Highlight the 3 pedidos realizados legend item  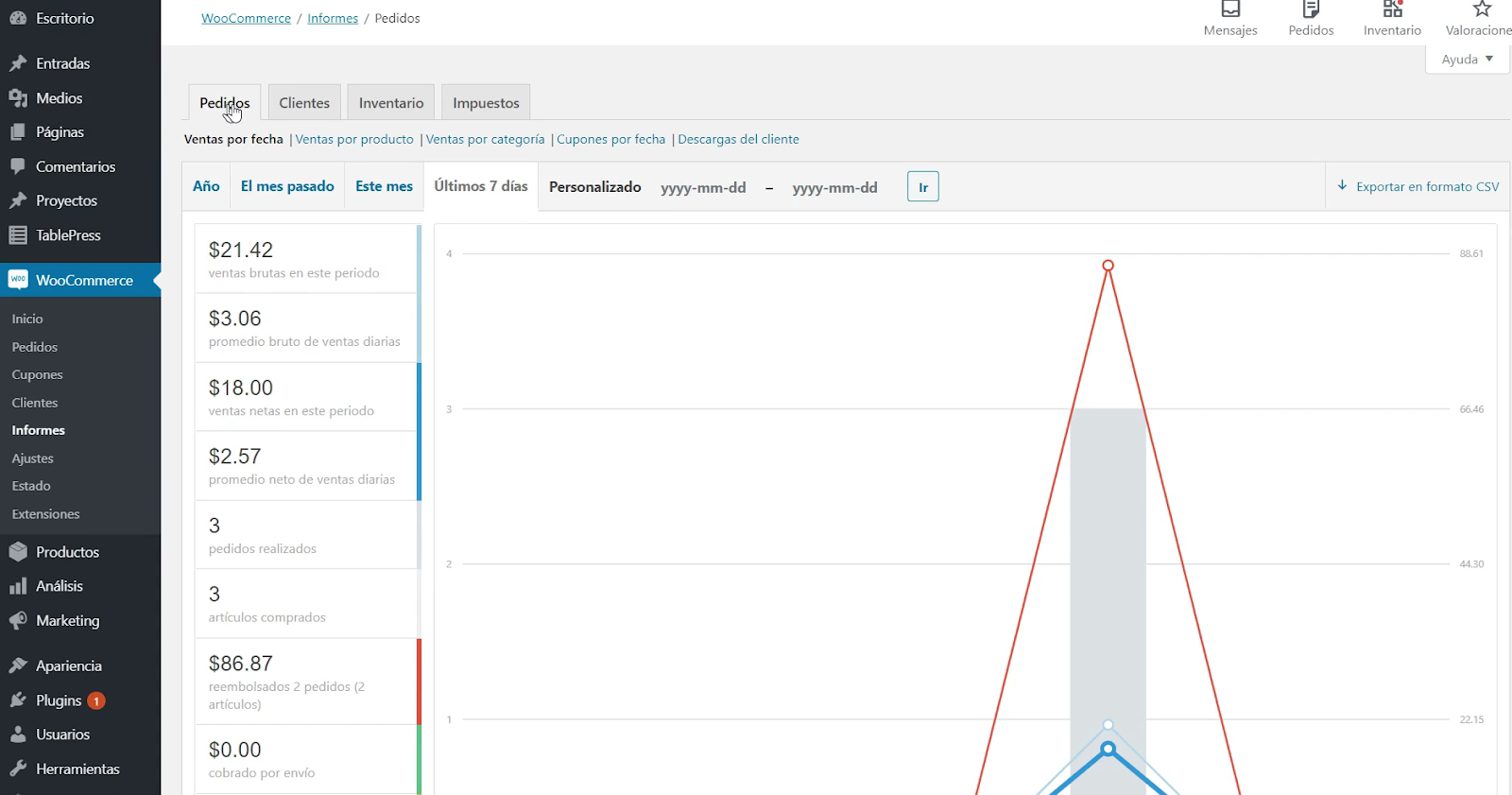click(308, 535)
